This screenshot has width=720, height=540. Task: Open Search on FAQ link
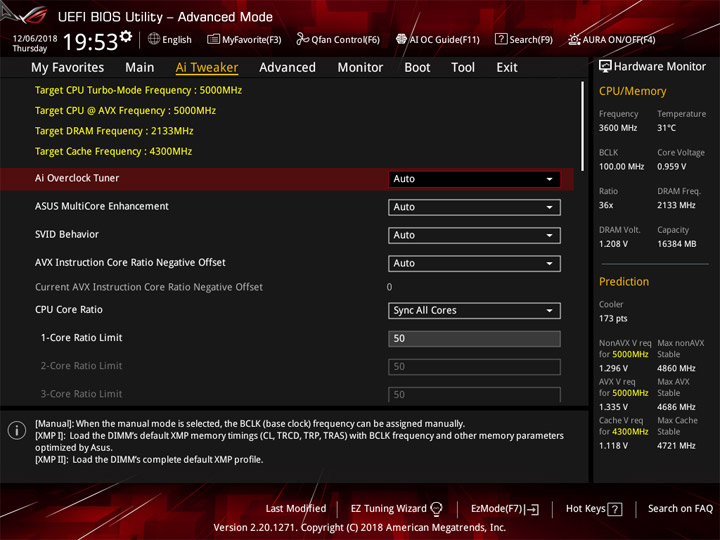(680, 508)
